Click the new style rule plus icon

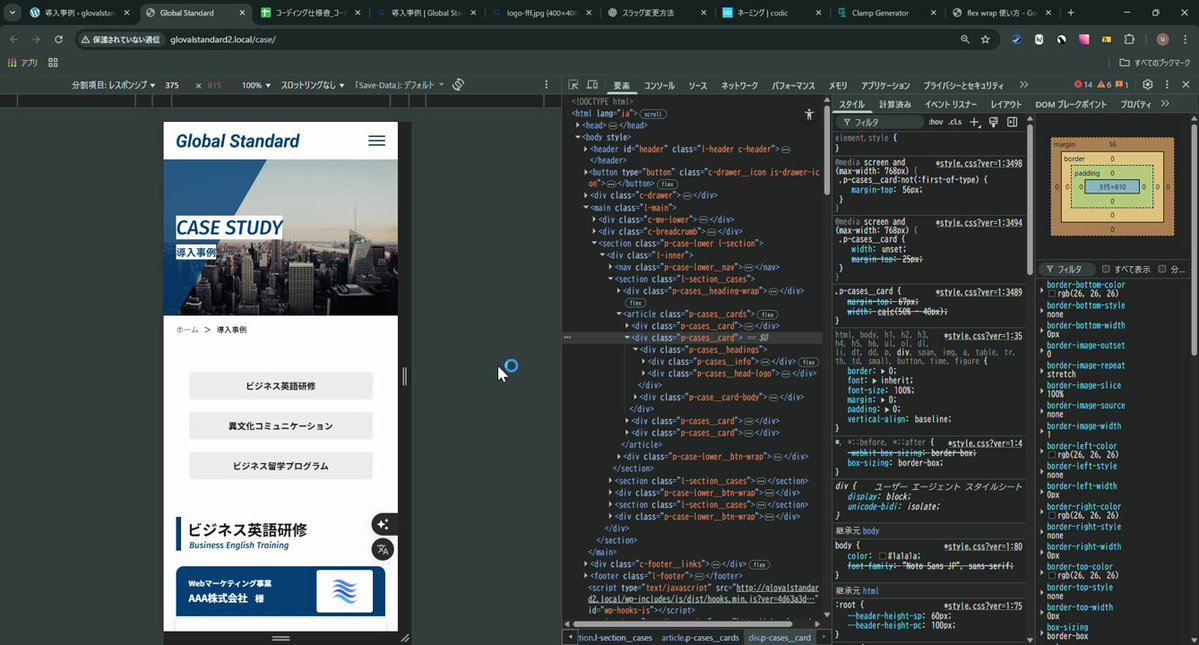[974, 122]
